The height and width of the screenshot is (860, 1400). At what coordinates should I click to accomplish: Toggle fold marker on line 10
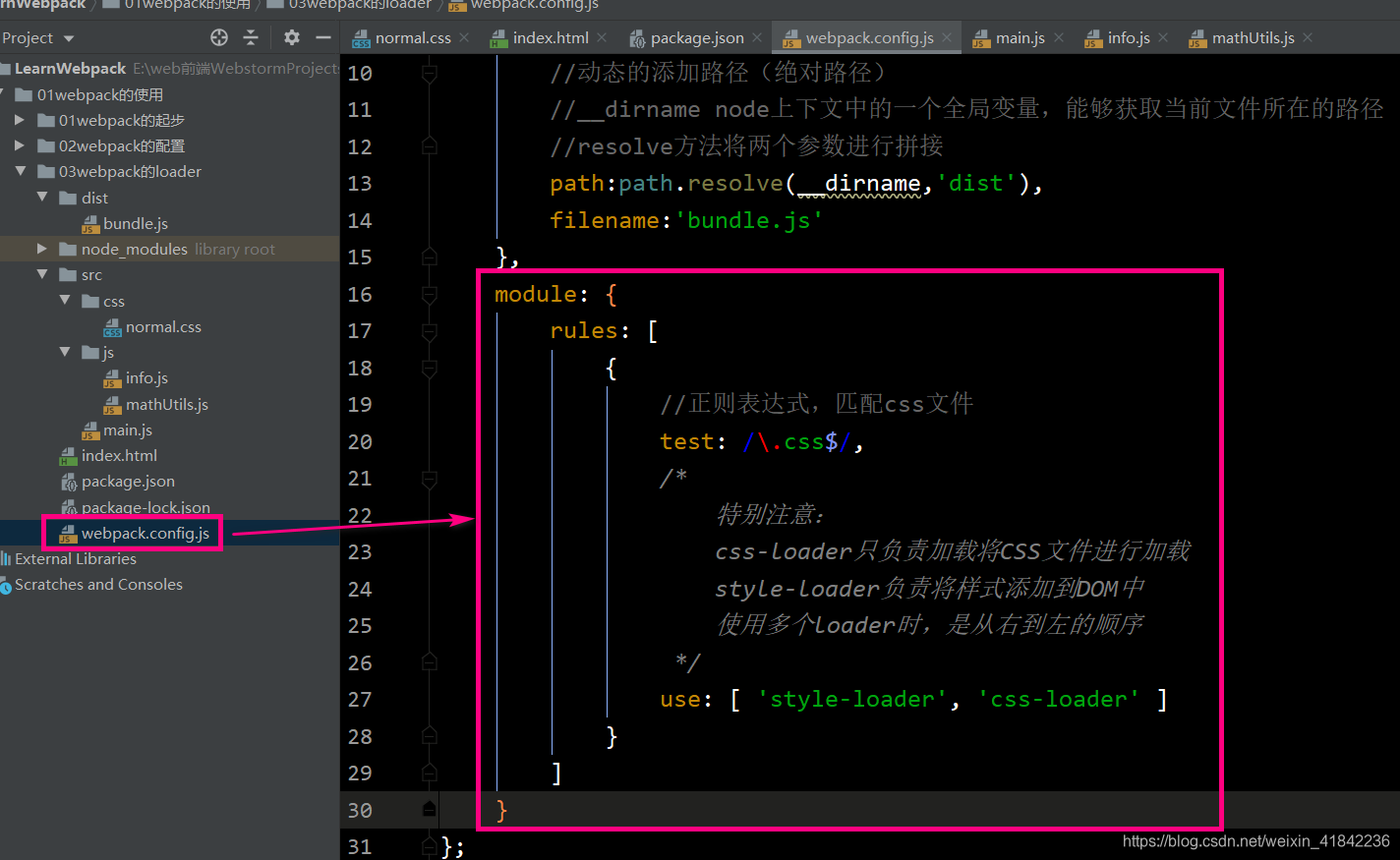(x=429, y=73)
